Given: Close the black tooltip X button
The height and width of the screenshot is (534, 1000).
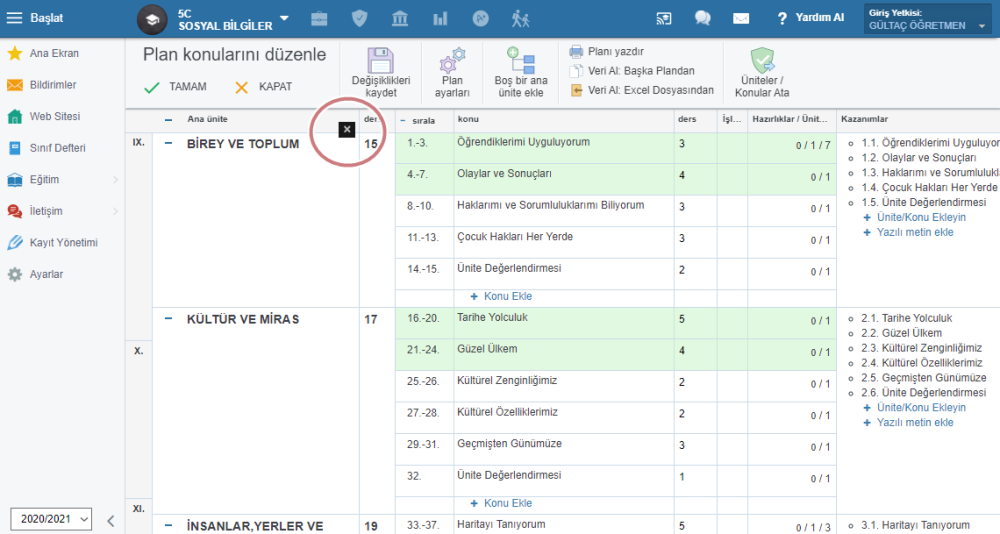Looking at the screenshot, I should 346,129.
